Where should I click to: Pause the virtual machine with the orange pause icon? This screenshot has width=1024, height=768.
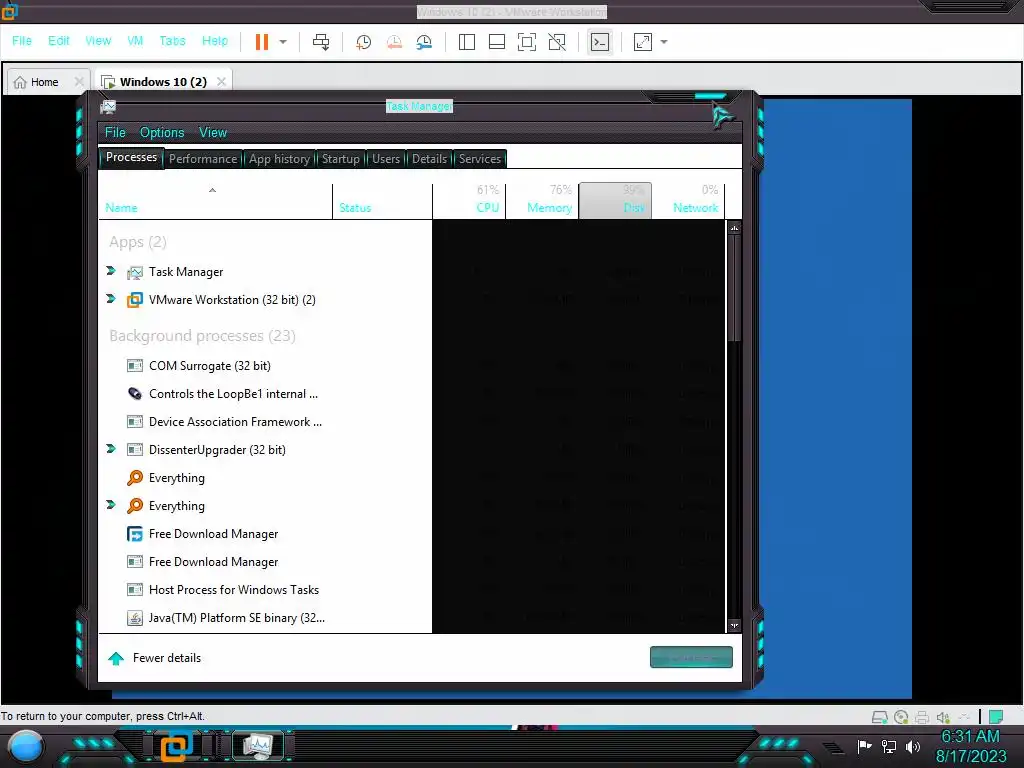[x=262, y=42]
